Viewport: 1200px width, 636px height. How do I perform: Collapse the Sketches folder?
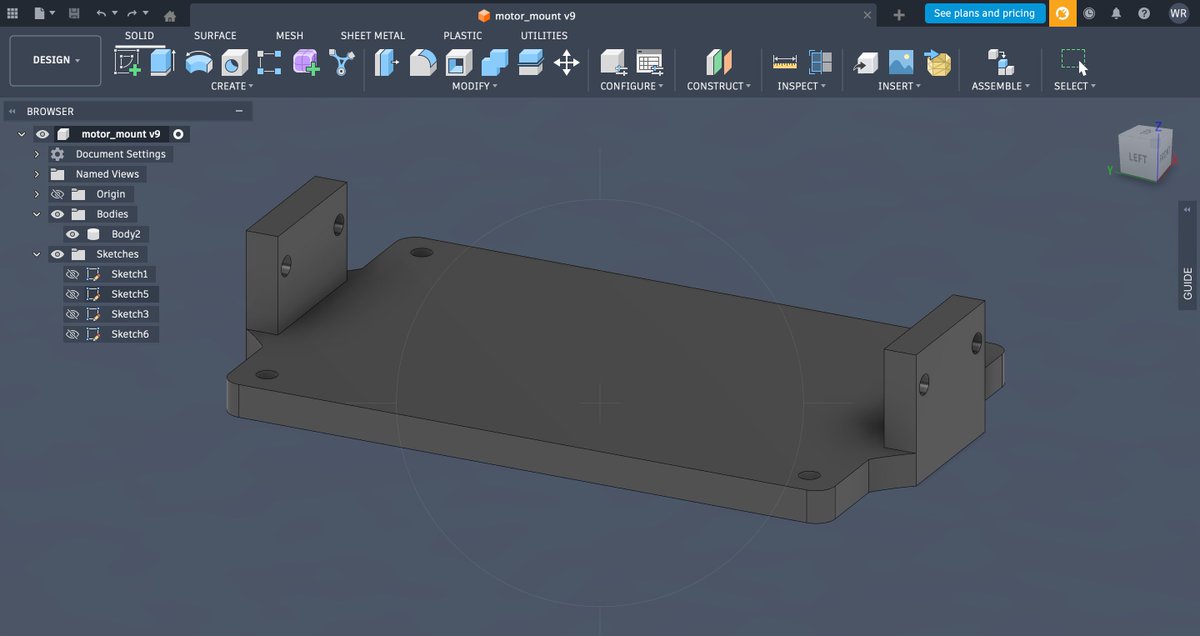pos(37,254)
